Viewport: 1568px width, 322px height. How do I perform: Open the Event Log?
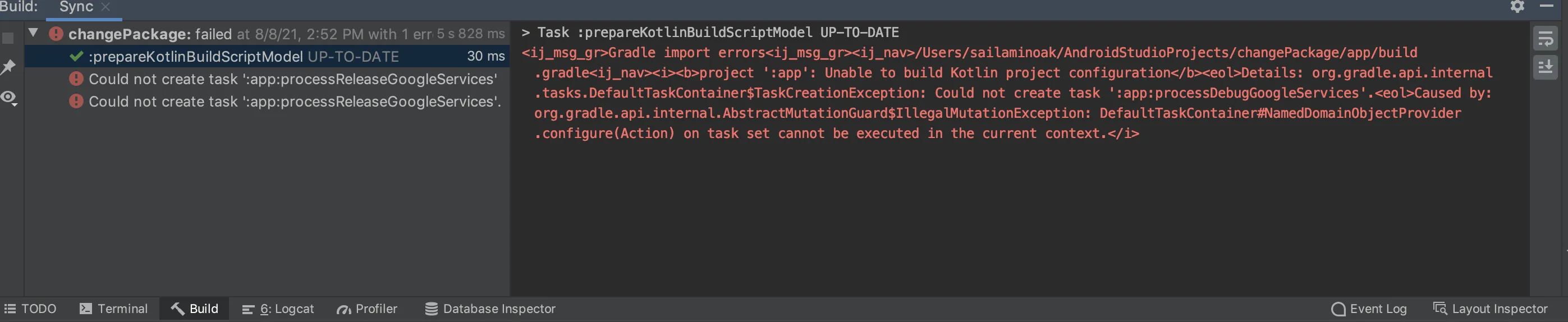pyautogui.click(x=1369, y=309)
